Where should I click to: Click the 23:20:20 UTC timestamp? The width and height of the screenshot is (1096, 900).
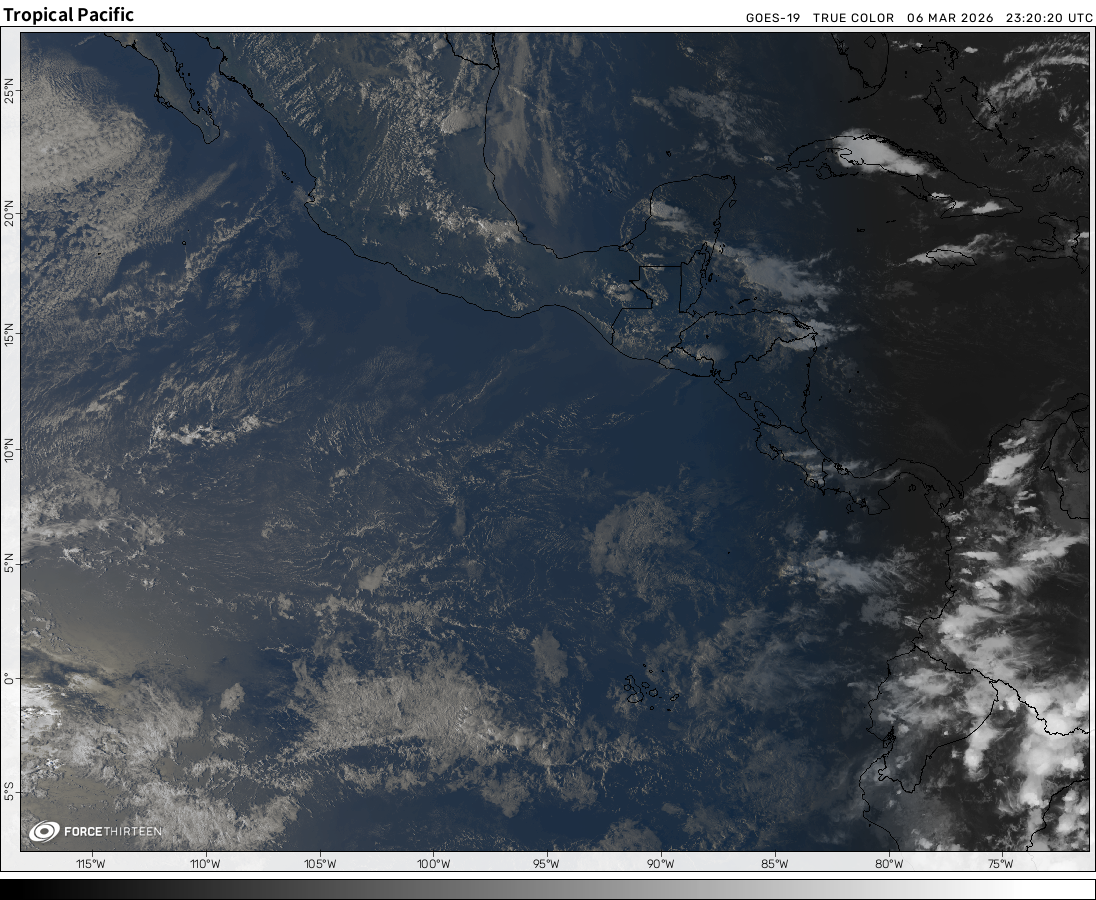click(x=1048, y=18)
